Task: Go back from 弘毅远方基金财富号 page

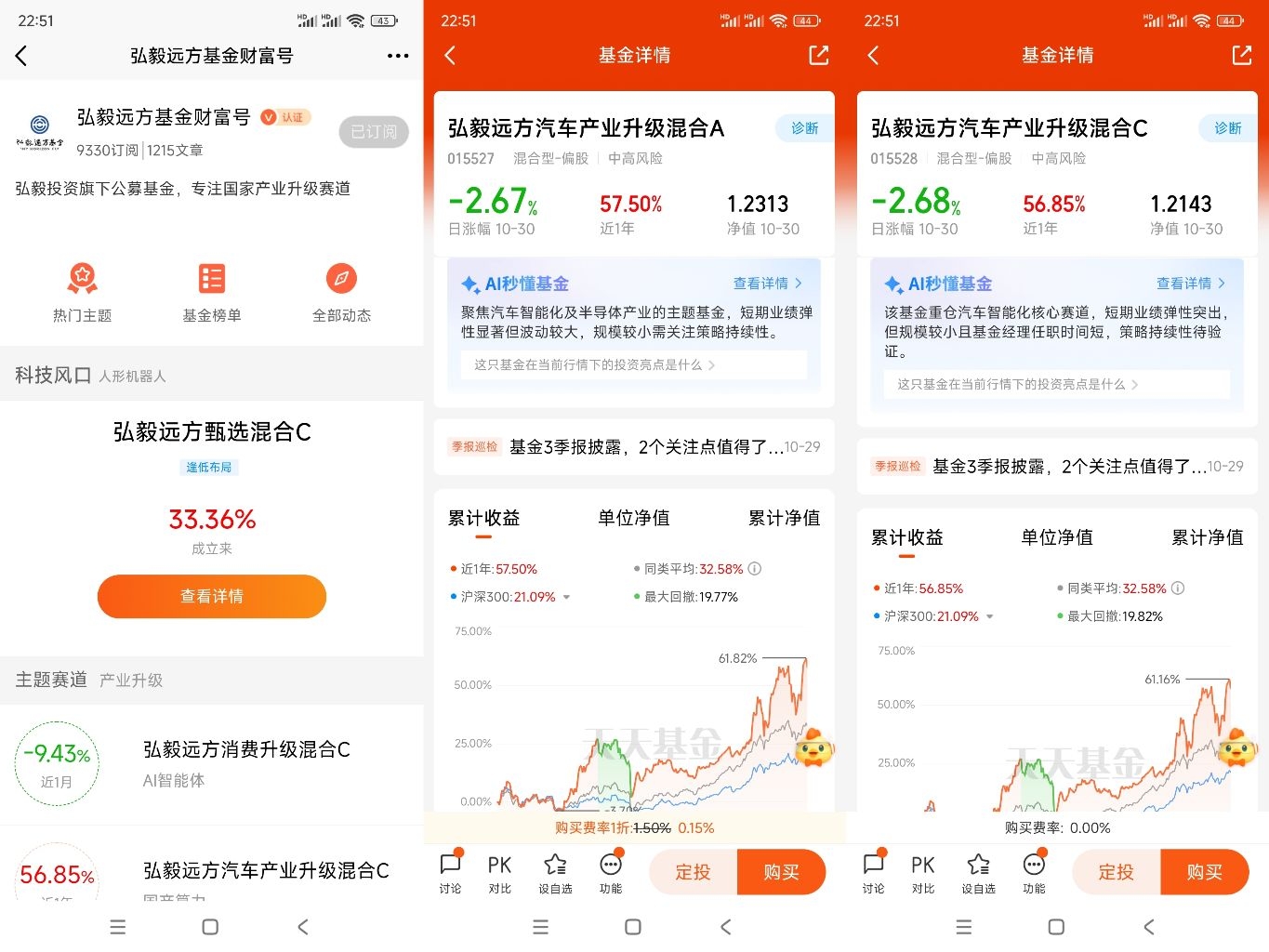Action: 22,56
